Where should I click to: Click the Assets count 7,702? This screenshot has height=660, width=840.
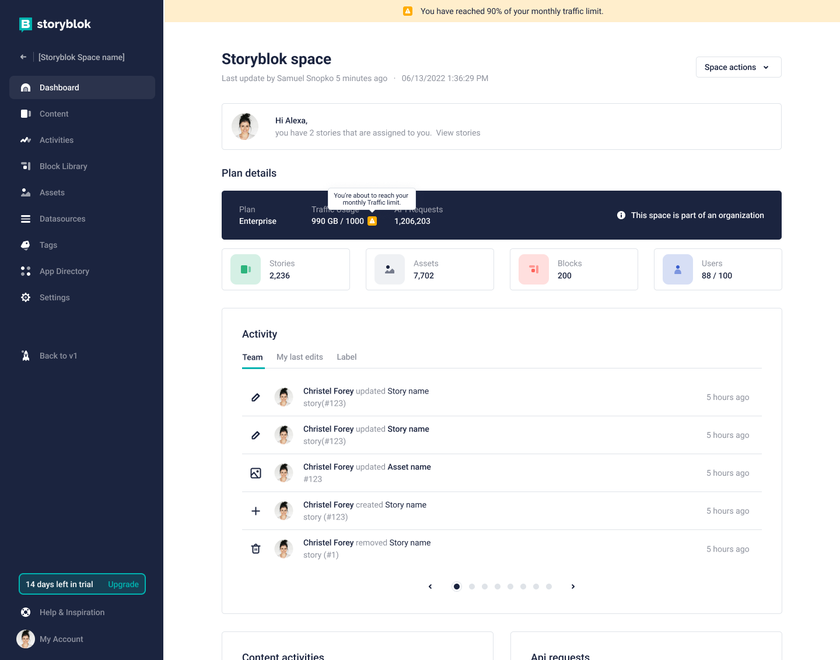pos(424,276)
